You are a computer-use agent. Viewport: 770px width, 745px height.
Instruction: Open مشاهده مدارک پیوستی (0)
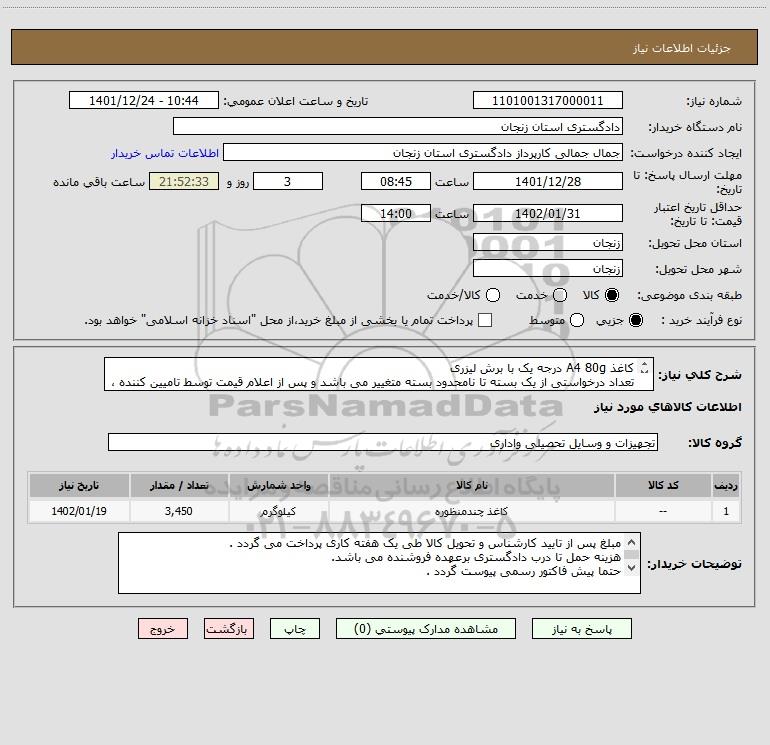click(426, 629)
